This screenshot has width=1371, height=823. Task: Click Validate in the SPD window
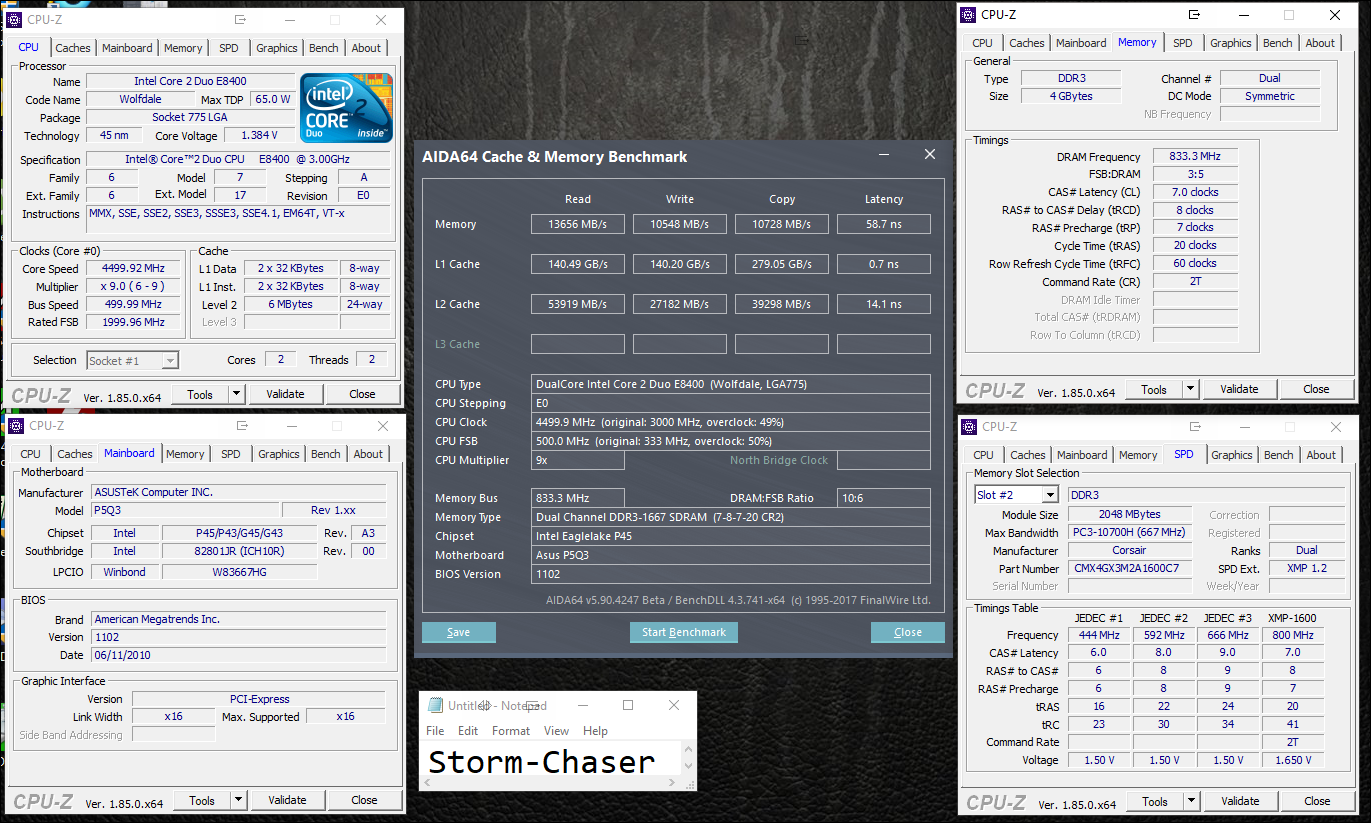(x=1240, y=801)
